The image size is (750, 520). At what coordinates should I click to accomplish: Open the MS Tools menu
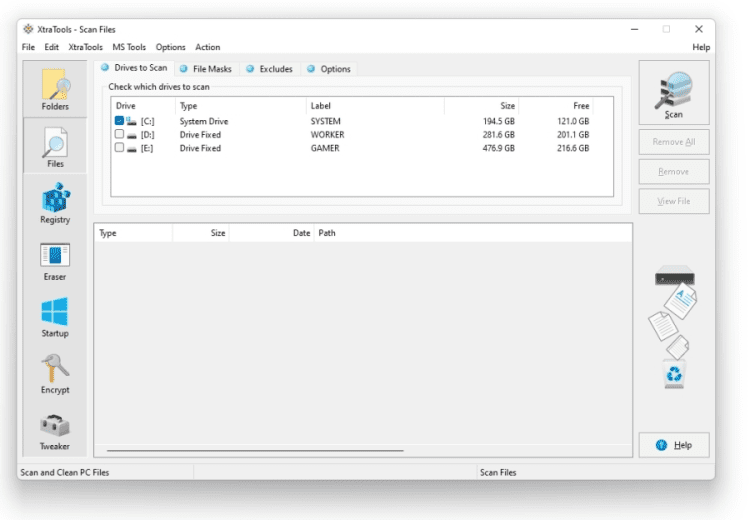pos(129,47)
